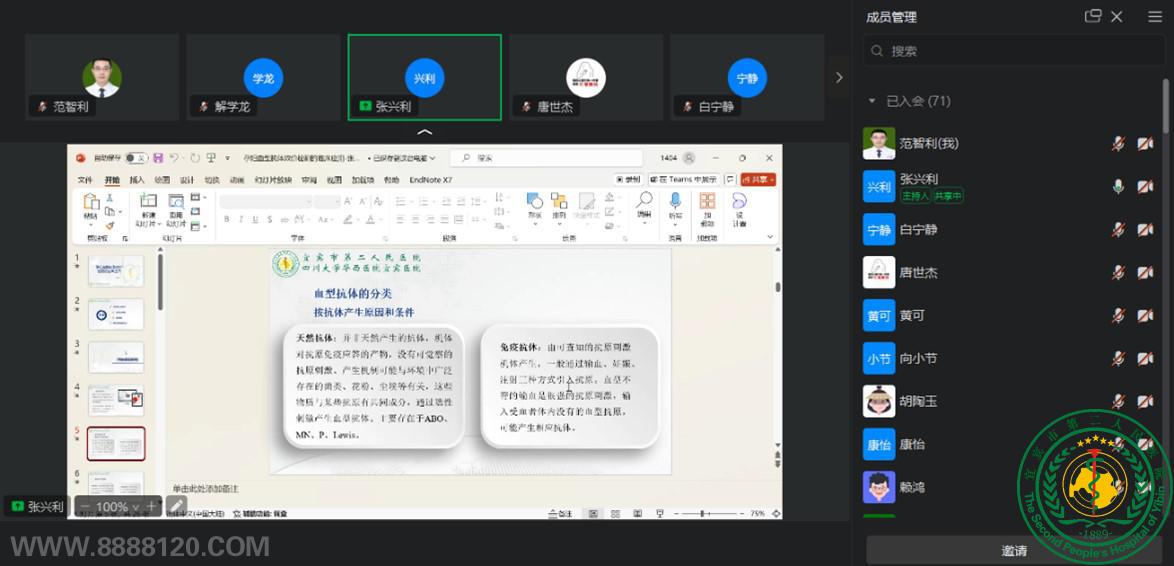Unmute microphone for 范智利(我)
Viewport: 1174px width, 566px height.
click(1118, 144)
